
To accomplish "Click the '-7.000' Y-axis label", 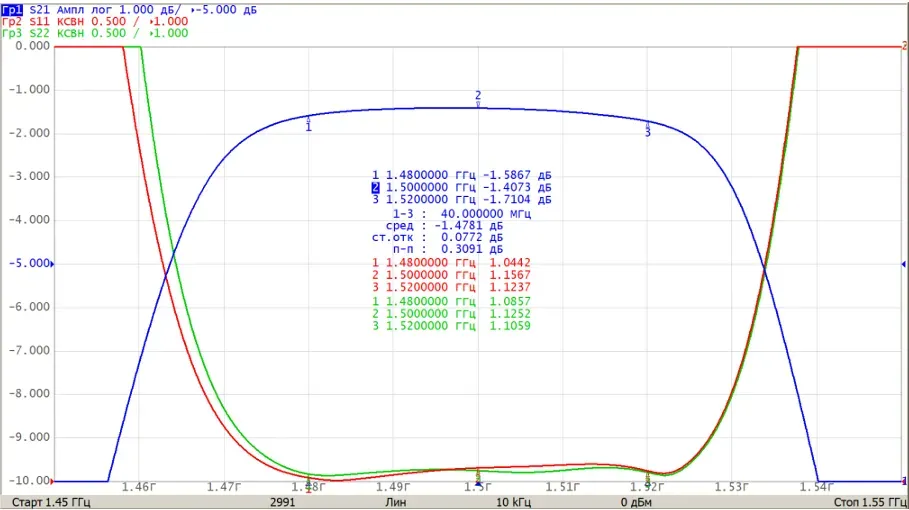I will click(29, 350).
